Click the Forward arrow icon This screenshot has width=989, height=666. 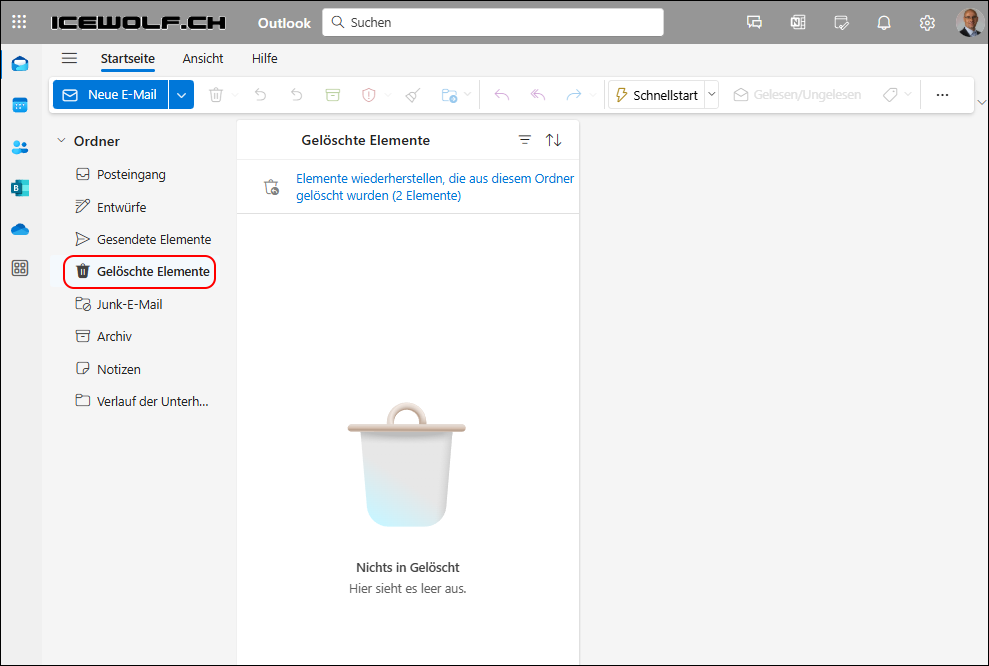pyautogui.click(x=574, y=95)
